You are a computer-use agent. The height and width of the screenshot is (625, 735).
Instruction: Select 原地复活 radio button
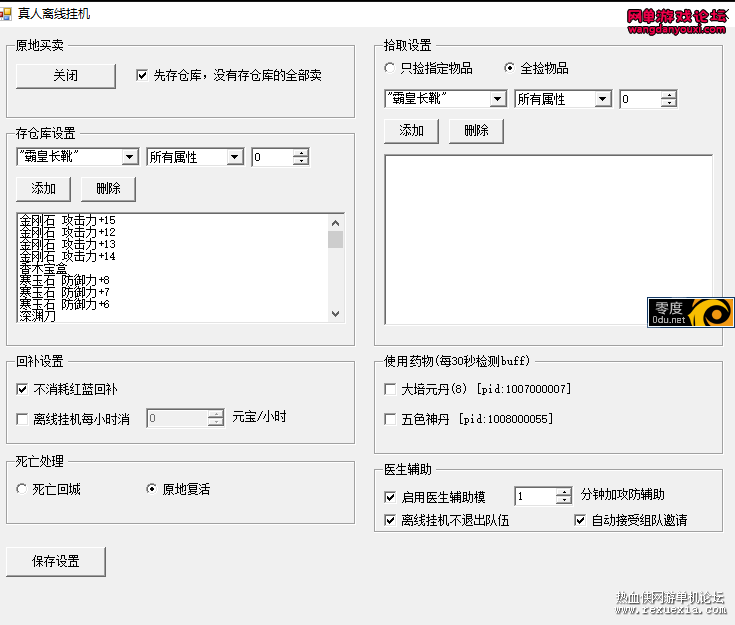(x=151, y=489)
